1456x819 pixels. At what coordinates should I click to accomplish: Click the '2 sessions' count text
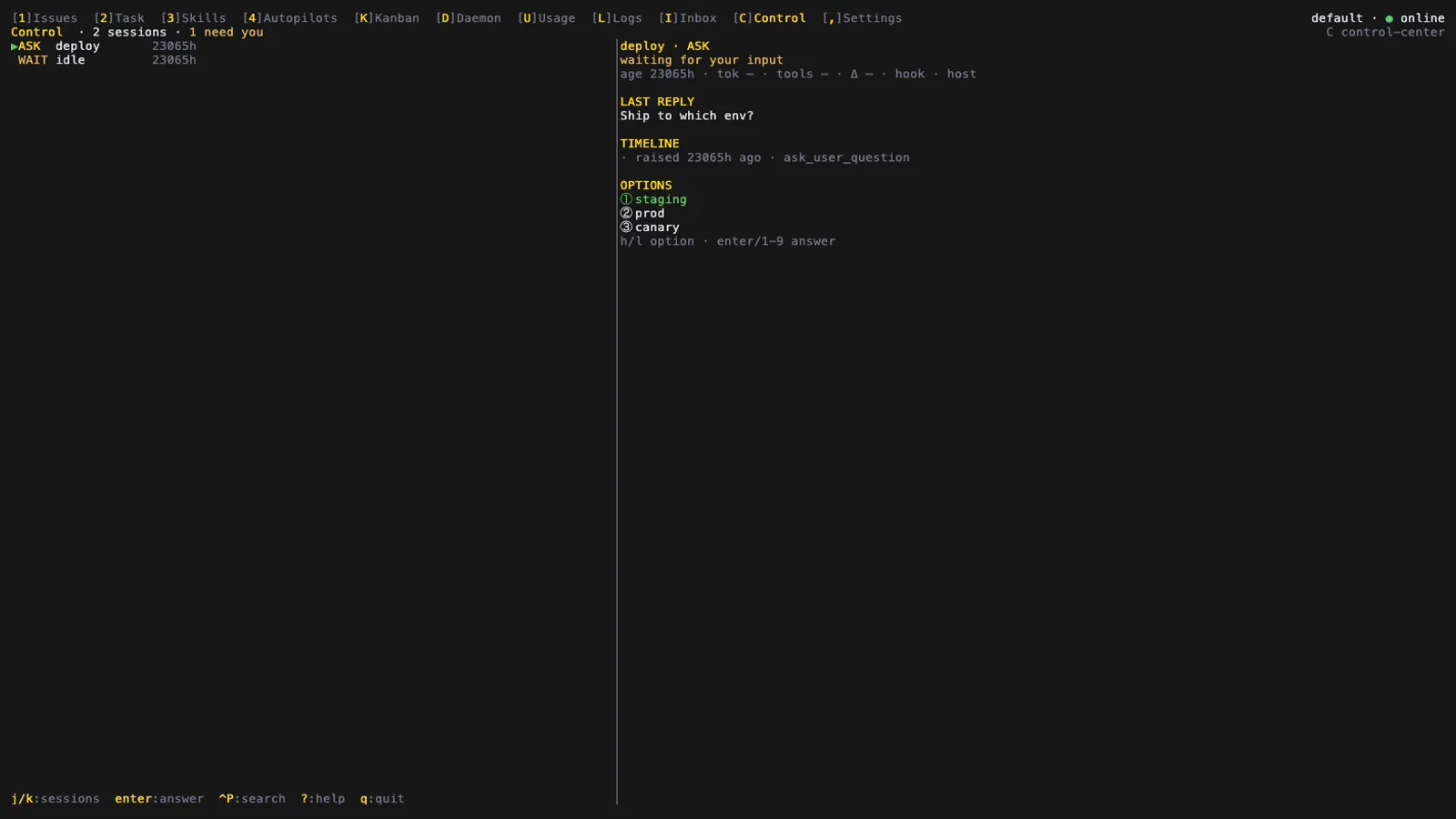tap(129, 33)
